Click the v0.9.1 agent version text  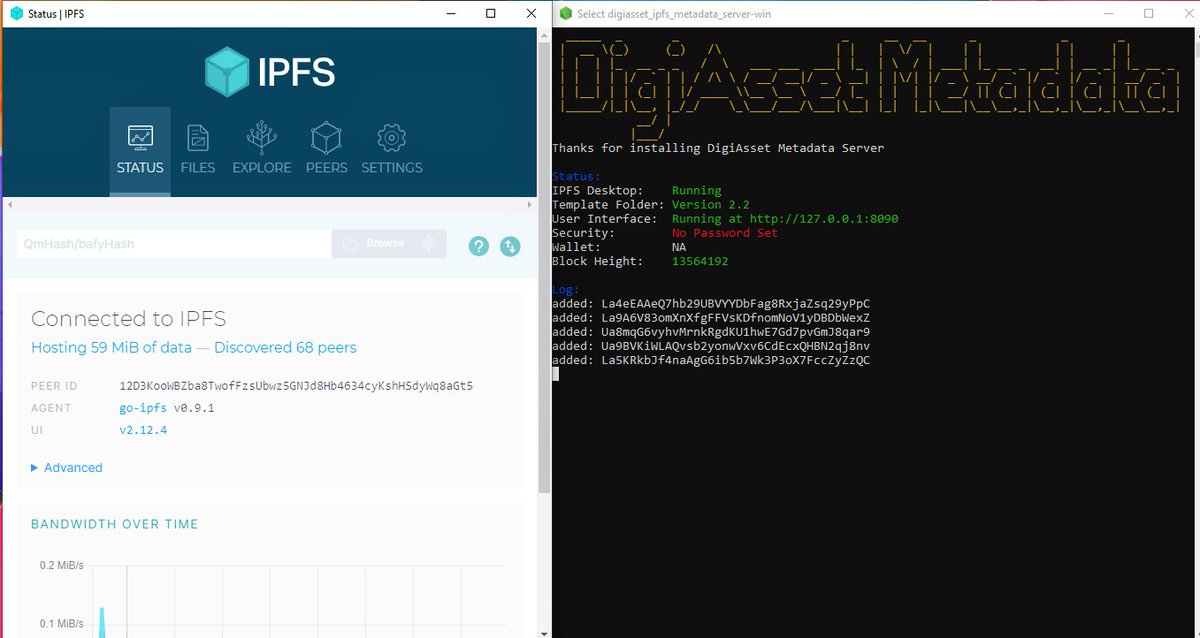194,408
